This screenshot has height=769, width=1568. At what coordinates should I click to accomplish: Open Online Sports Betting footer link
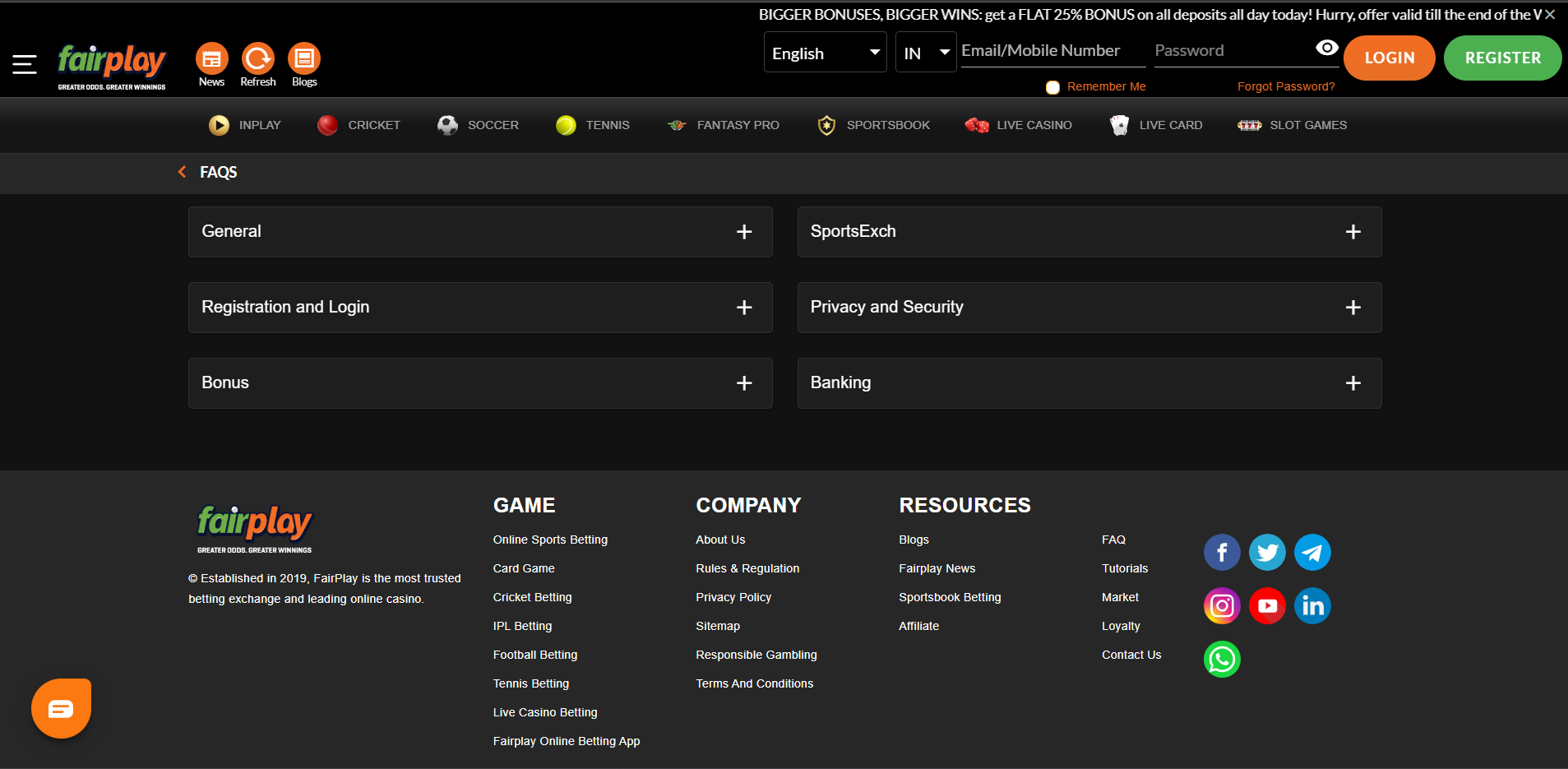[550, 540]
